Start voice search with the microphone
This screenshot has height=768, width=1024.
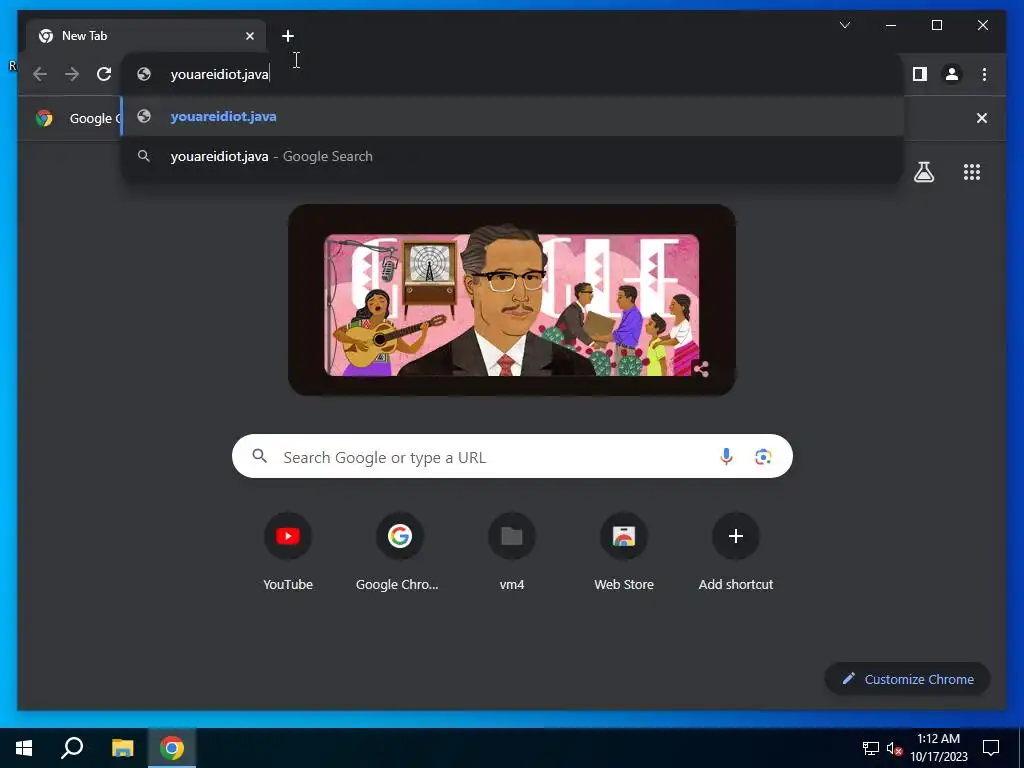coord(726,456)
